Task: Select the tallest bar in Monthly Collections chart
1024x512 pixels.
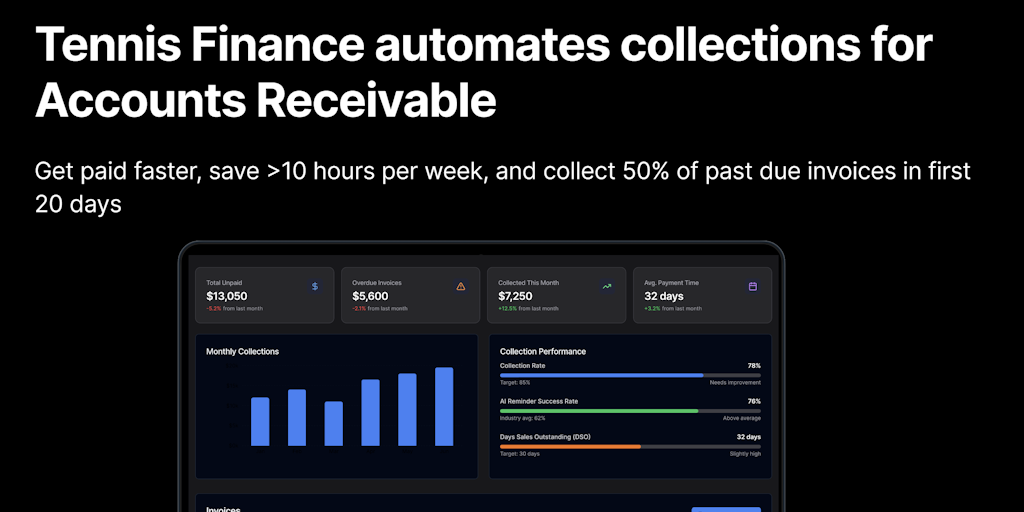Action: pyautogui.click(x=444, y=406)
